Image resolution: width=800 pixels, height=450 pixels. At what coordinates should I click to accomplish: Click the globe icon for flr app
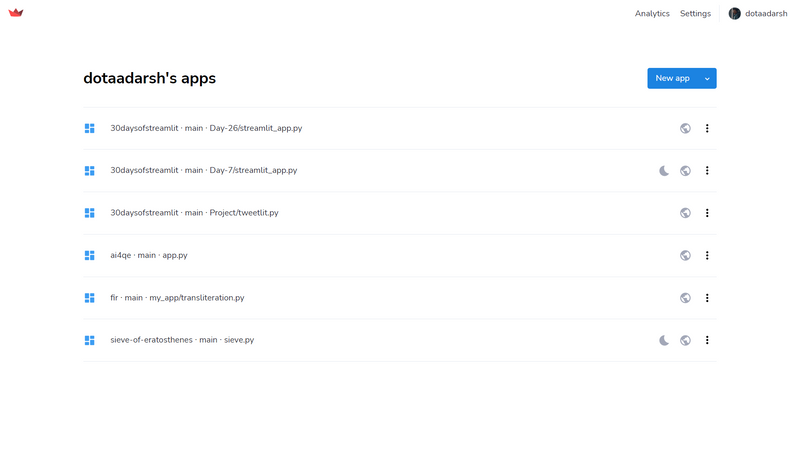click(685, 298)
